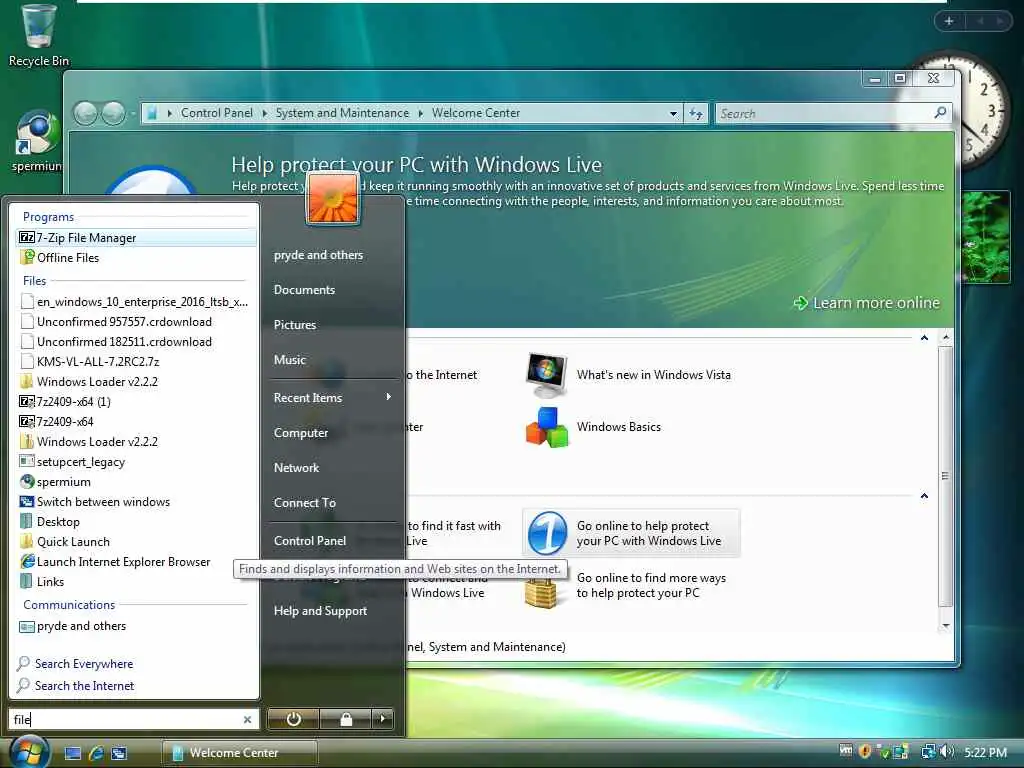1024x768 pixels.
Task: Open Documents from start menu
Action: coord(304,290)
